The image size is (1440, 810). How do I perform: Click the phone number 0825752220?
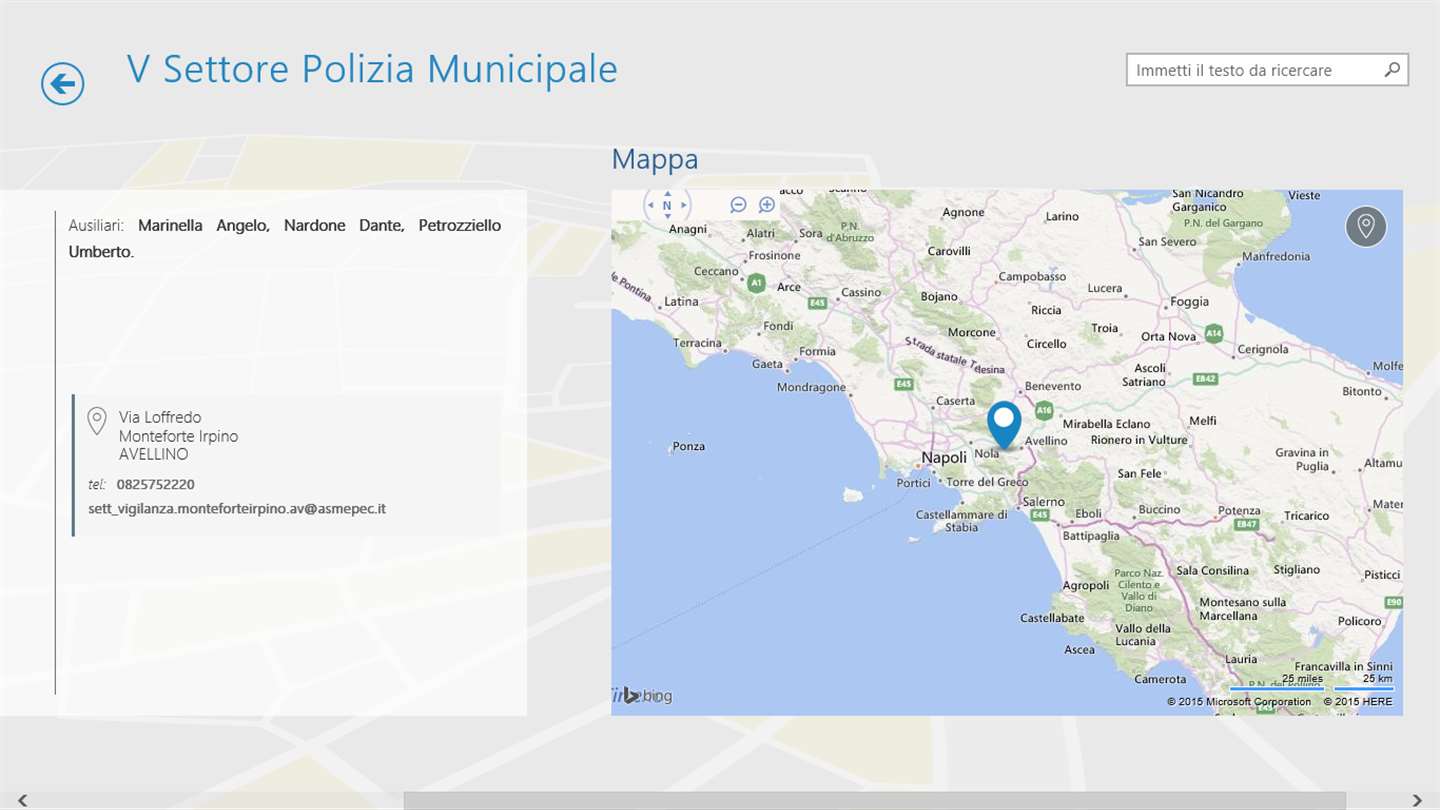coord(156,485)
